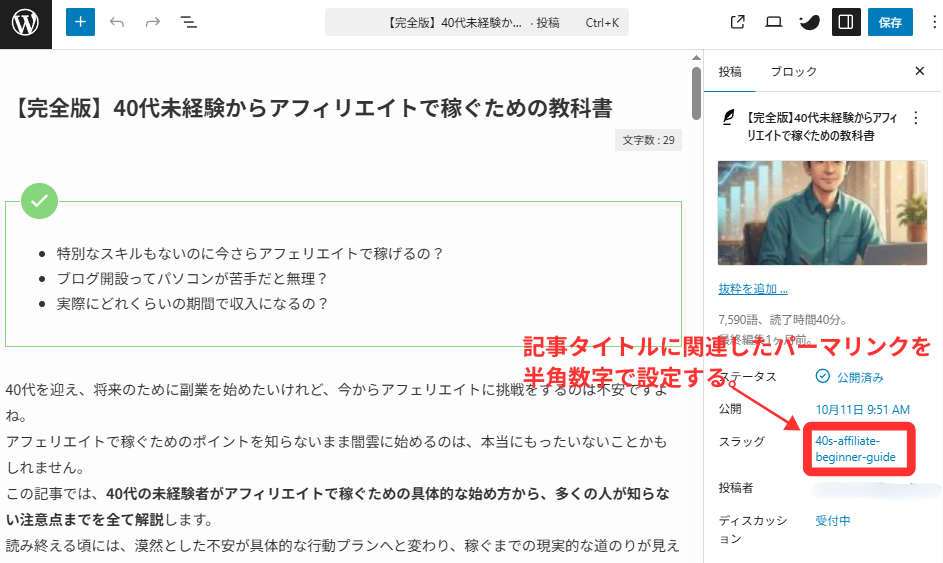943x563 pixels.
Task: Close the settings sidebar with X
Action: 920,71
